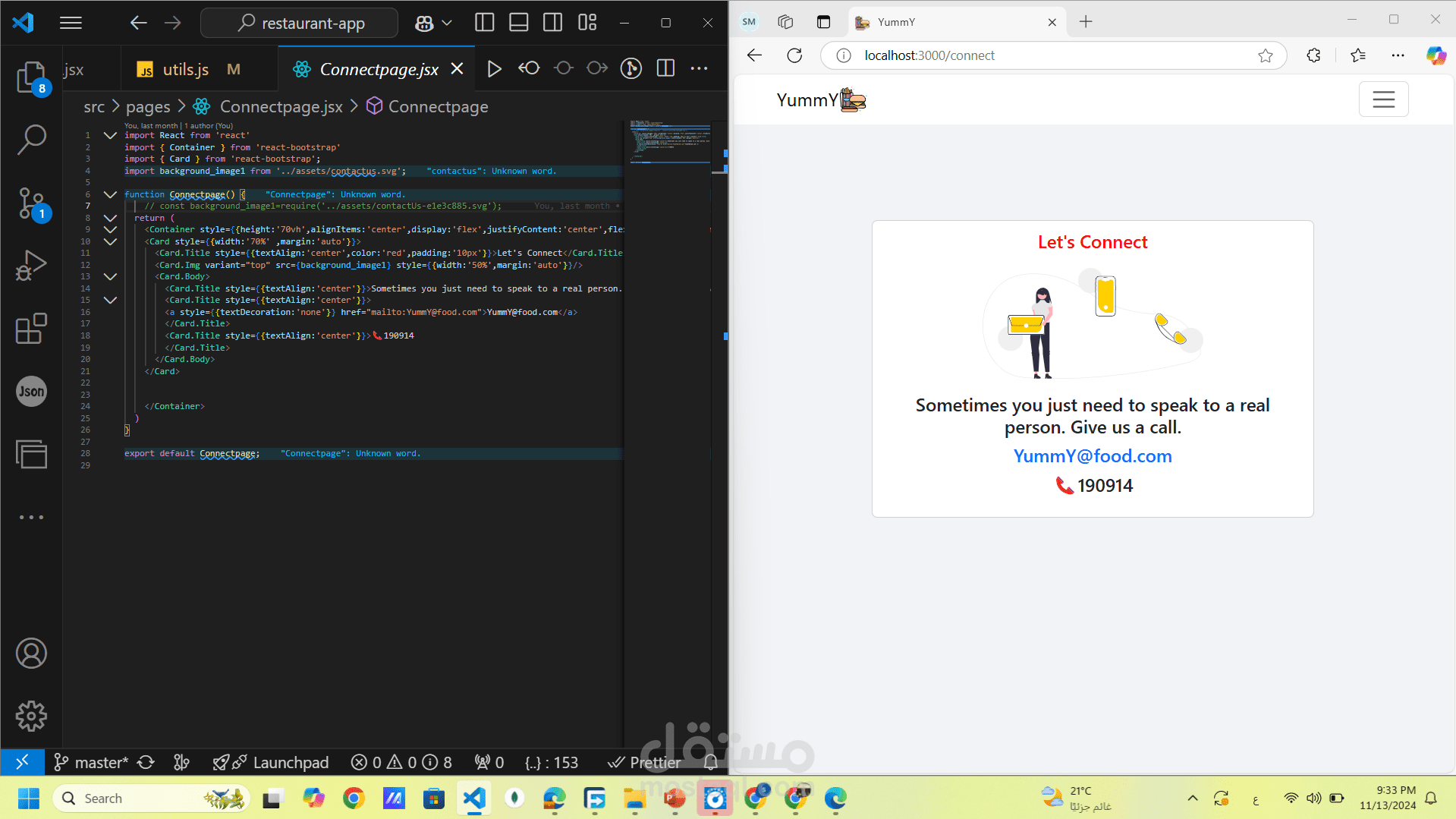The image size is (1456, 819).
Task: Customize the editor layout
Action: 587,23
